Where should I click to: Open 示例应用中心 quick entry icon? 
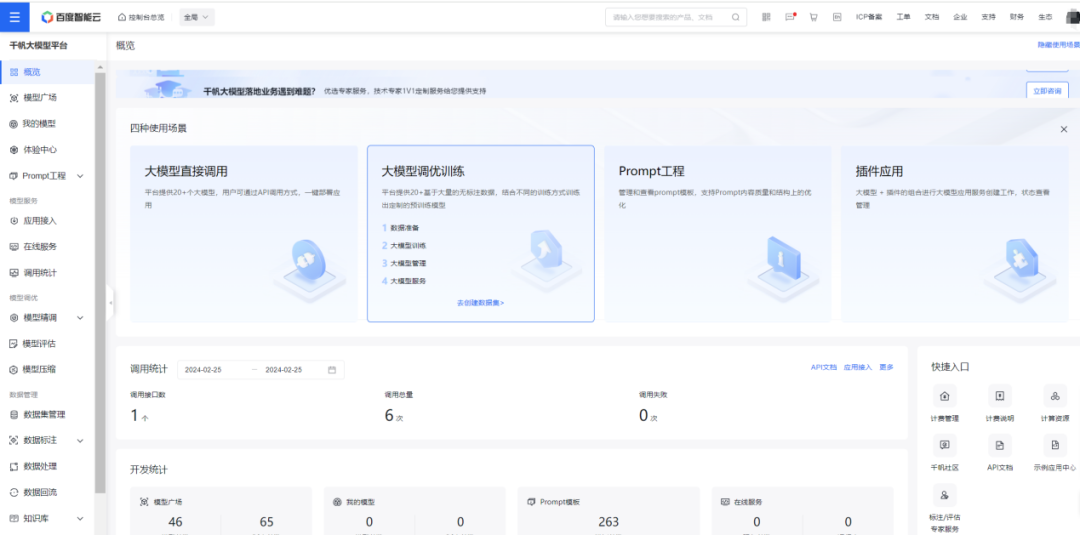[1055, 445]
